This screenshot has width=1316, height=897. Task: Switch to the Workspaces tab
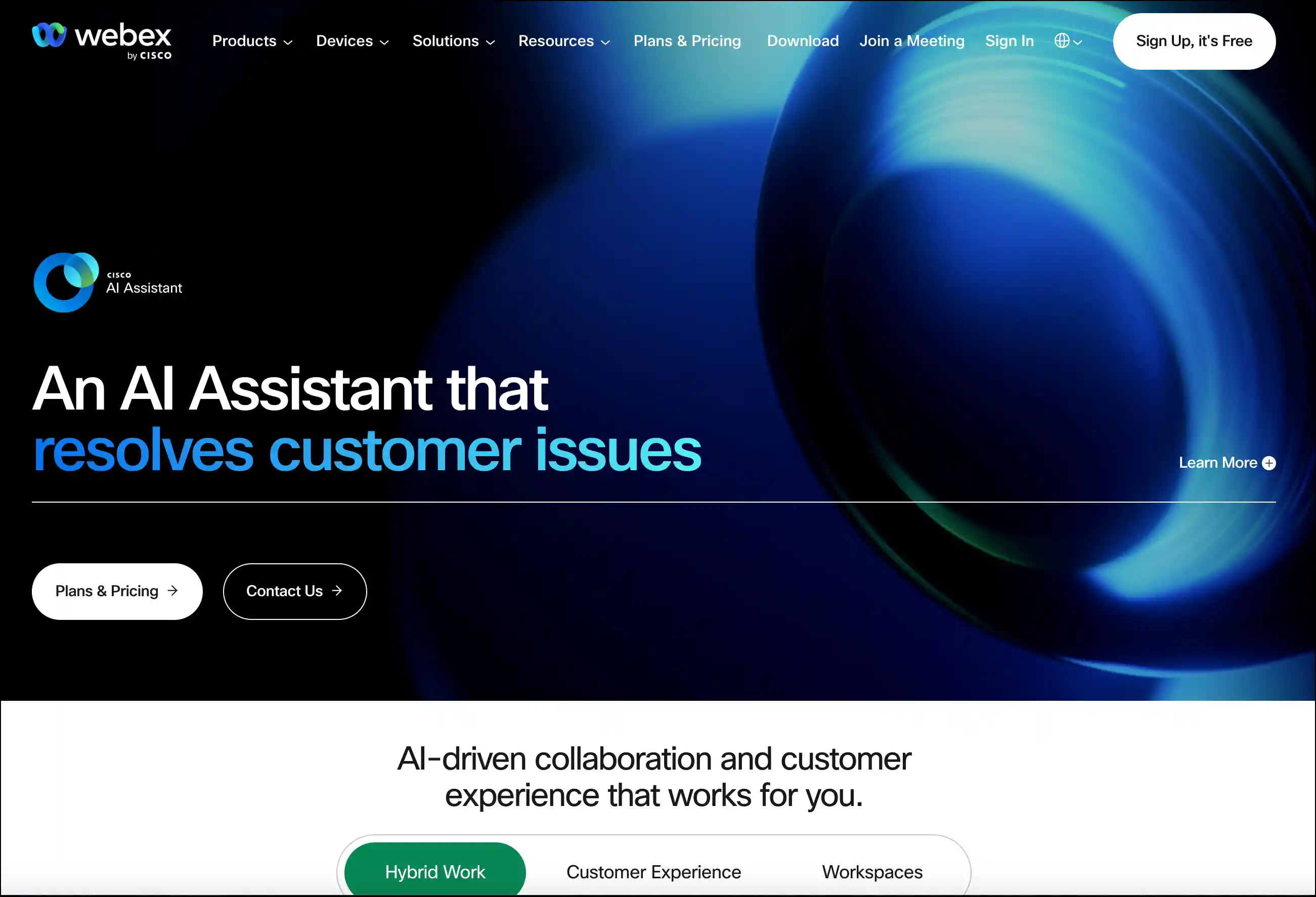coord(872,872)
